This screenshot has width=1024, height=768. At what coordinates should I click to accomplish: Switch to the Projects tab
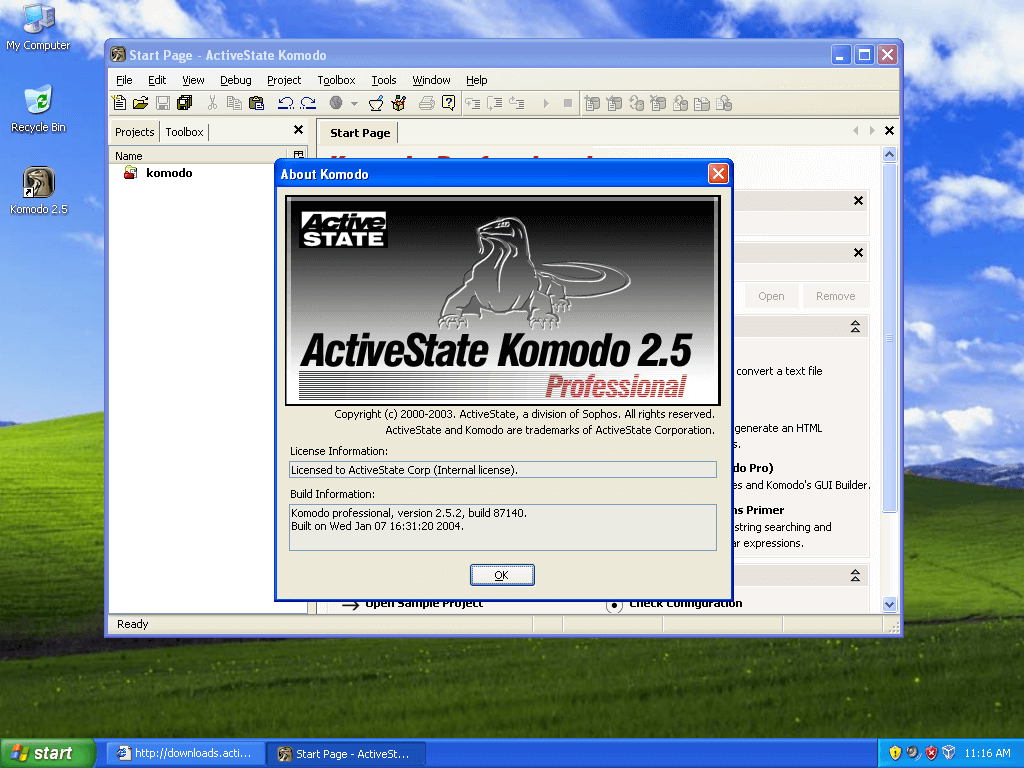pos(135,132)
